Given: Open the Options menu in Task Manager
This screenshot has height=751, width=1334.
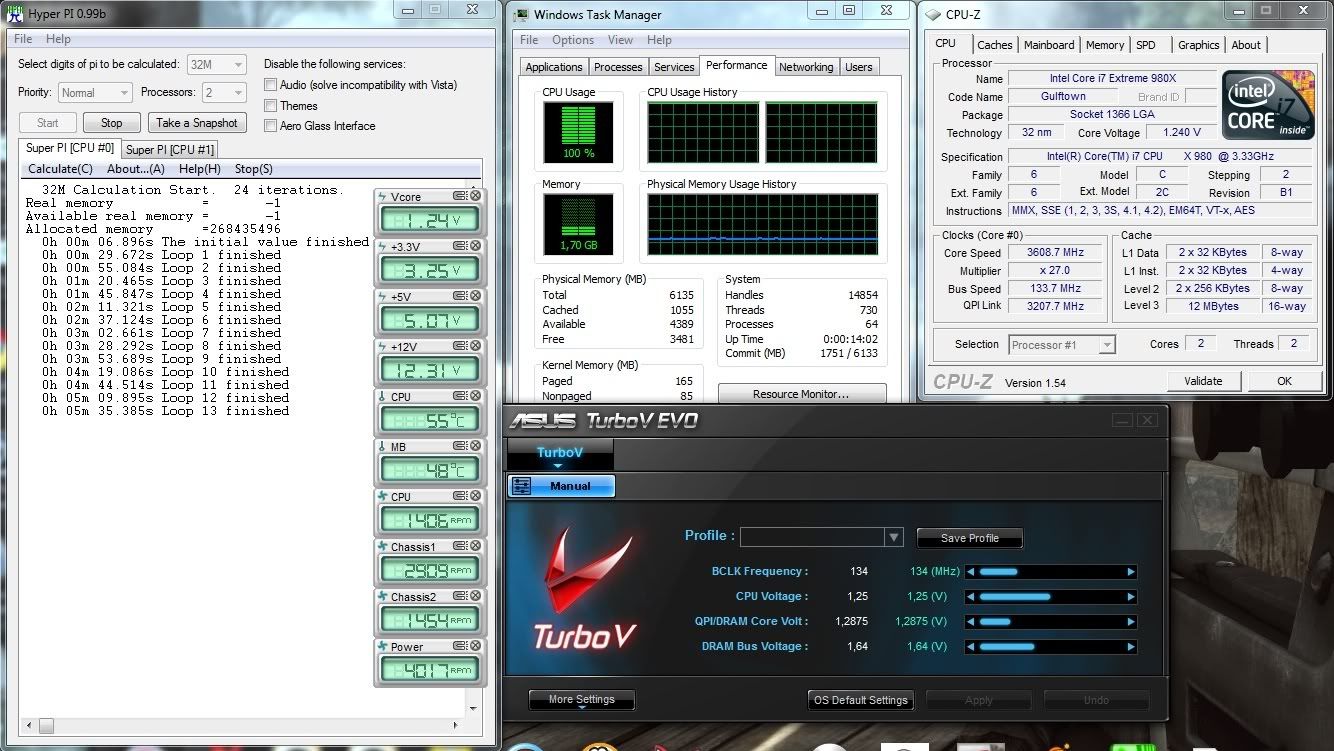Looking at the screenshot, I should tap(573, 40).
